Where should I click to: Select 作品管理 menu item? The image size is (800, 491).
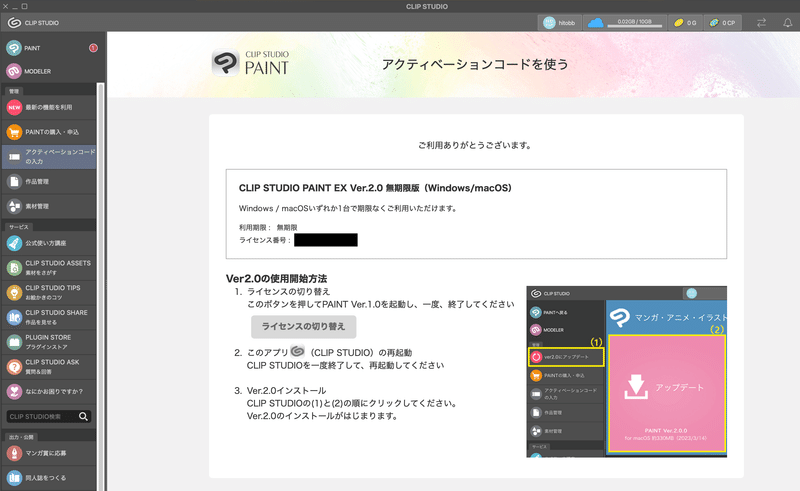49,182
